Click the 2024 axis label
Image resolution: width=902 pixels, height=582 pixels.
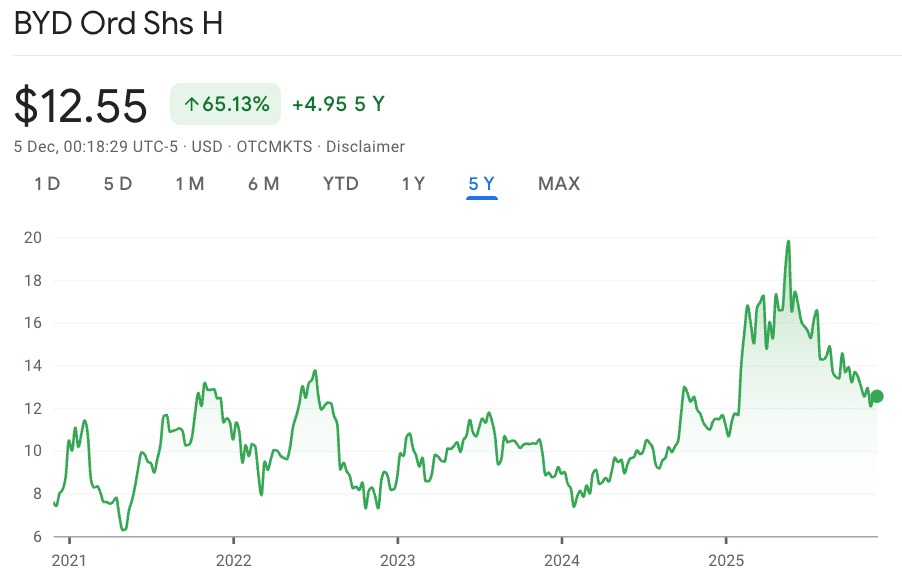562,561
